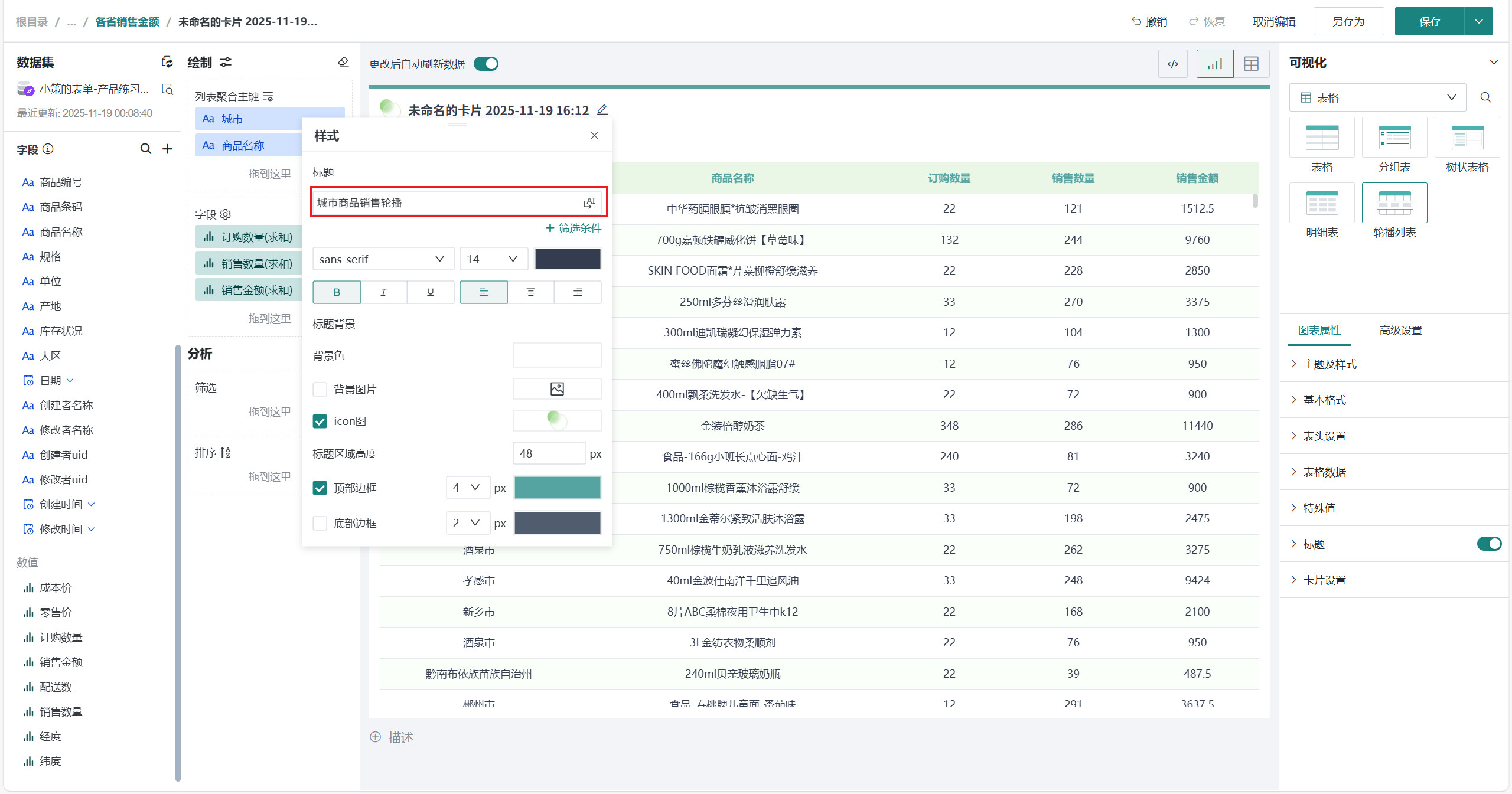Click the edit pencil beside card title
This screenshot has width=1512, height=794.
point(602,110)
